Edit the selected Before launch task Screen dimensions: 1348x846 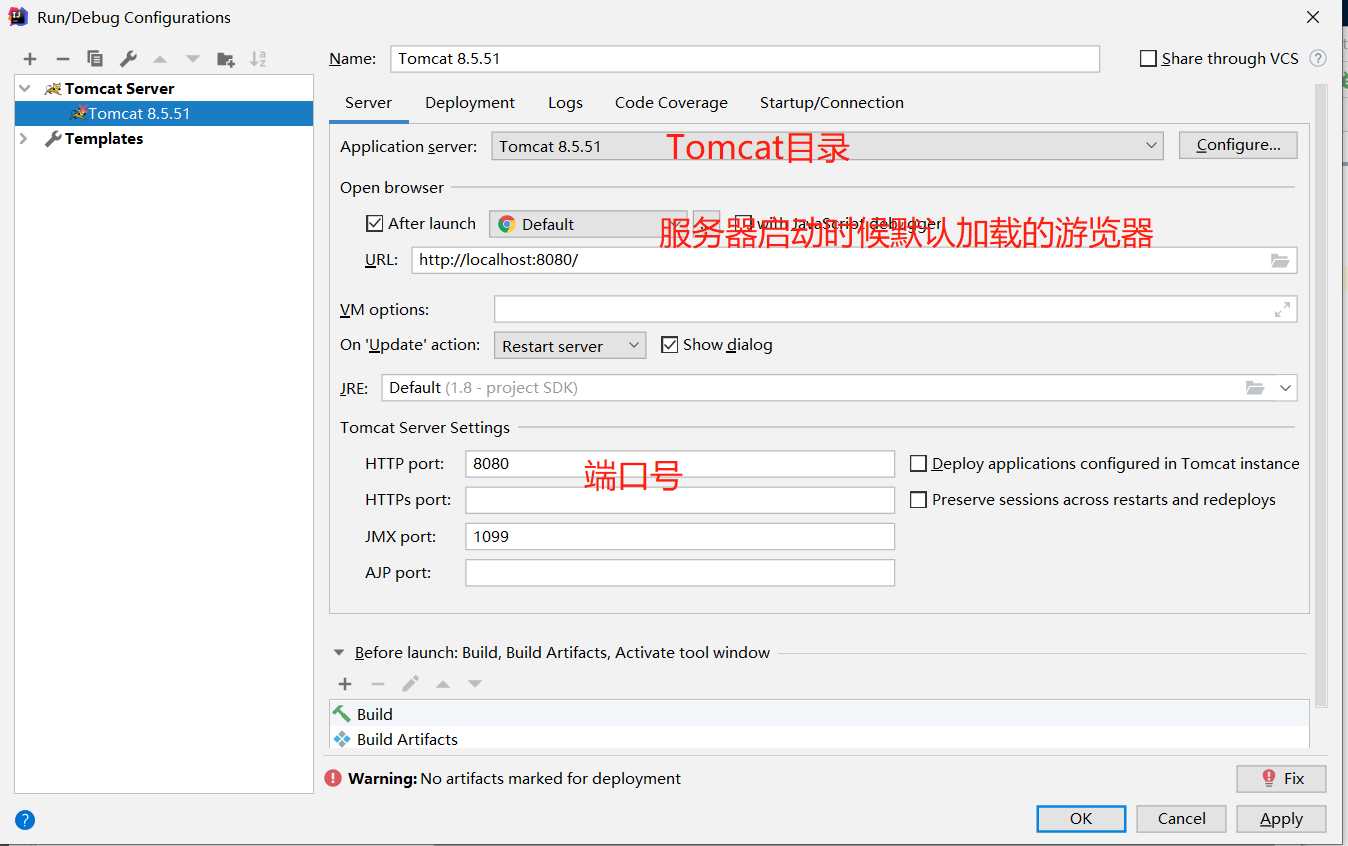(410, 684)
